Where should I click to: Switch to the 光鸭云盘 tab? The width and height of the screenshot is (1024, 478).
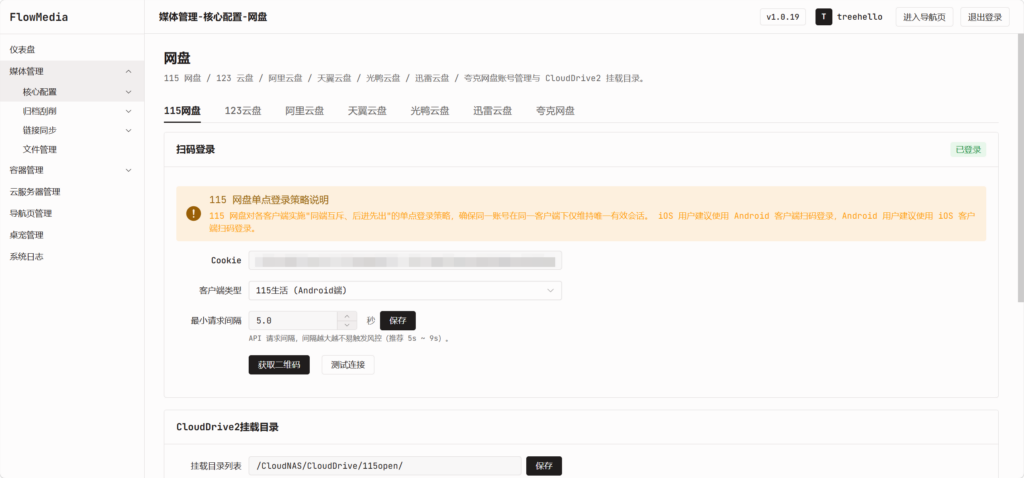[x=430, y=111]
